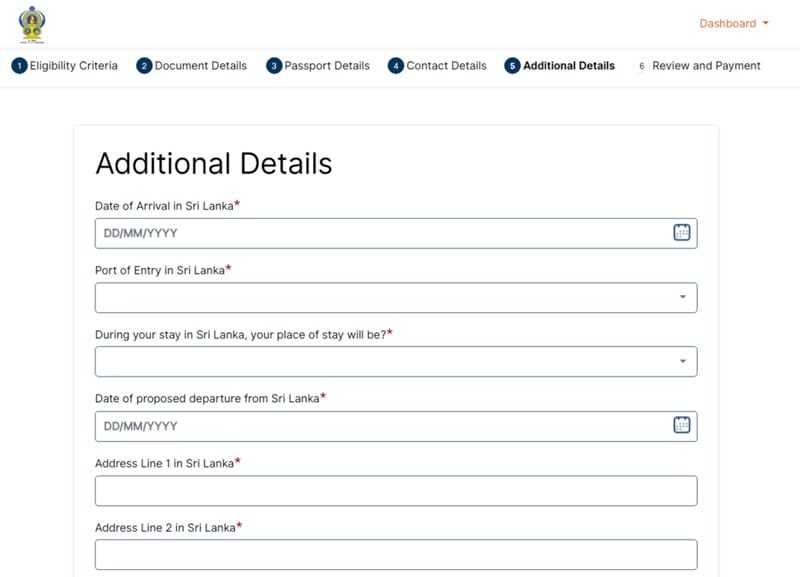
Task: Click step 2 circle icon
Action: tap(144, 66)
